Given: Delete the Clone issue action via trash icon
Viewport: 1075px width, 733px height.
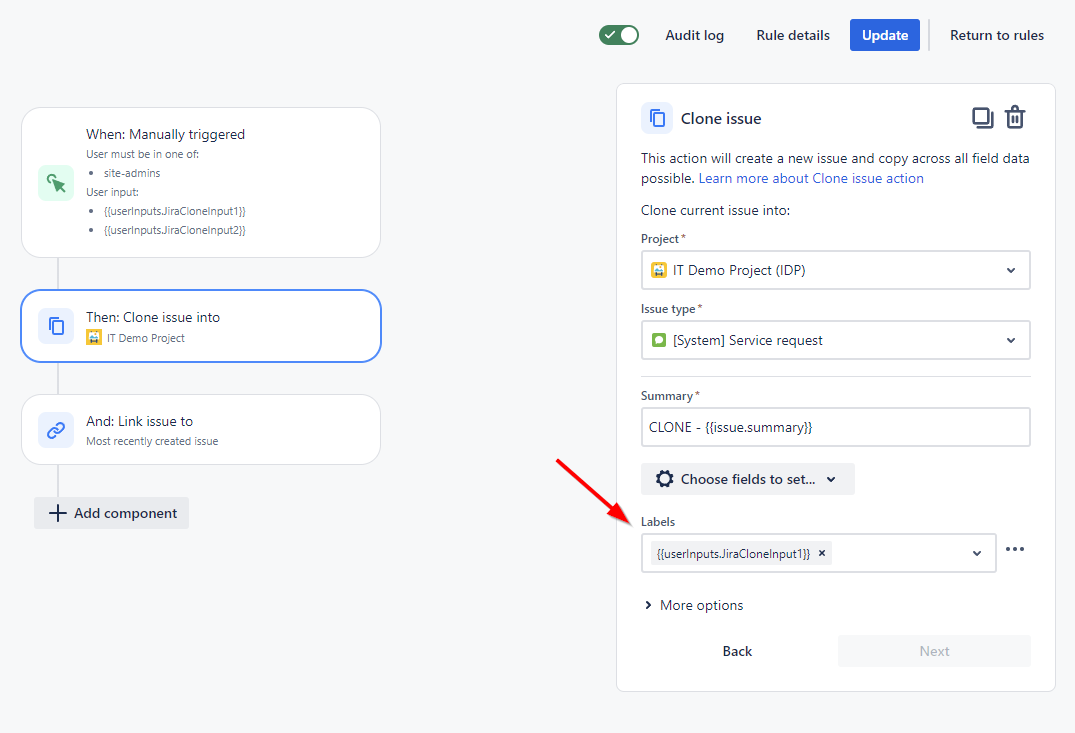Looking at the screenshot, I should tap(1015, 117).
